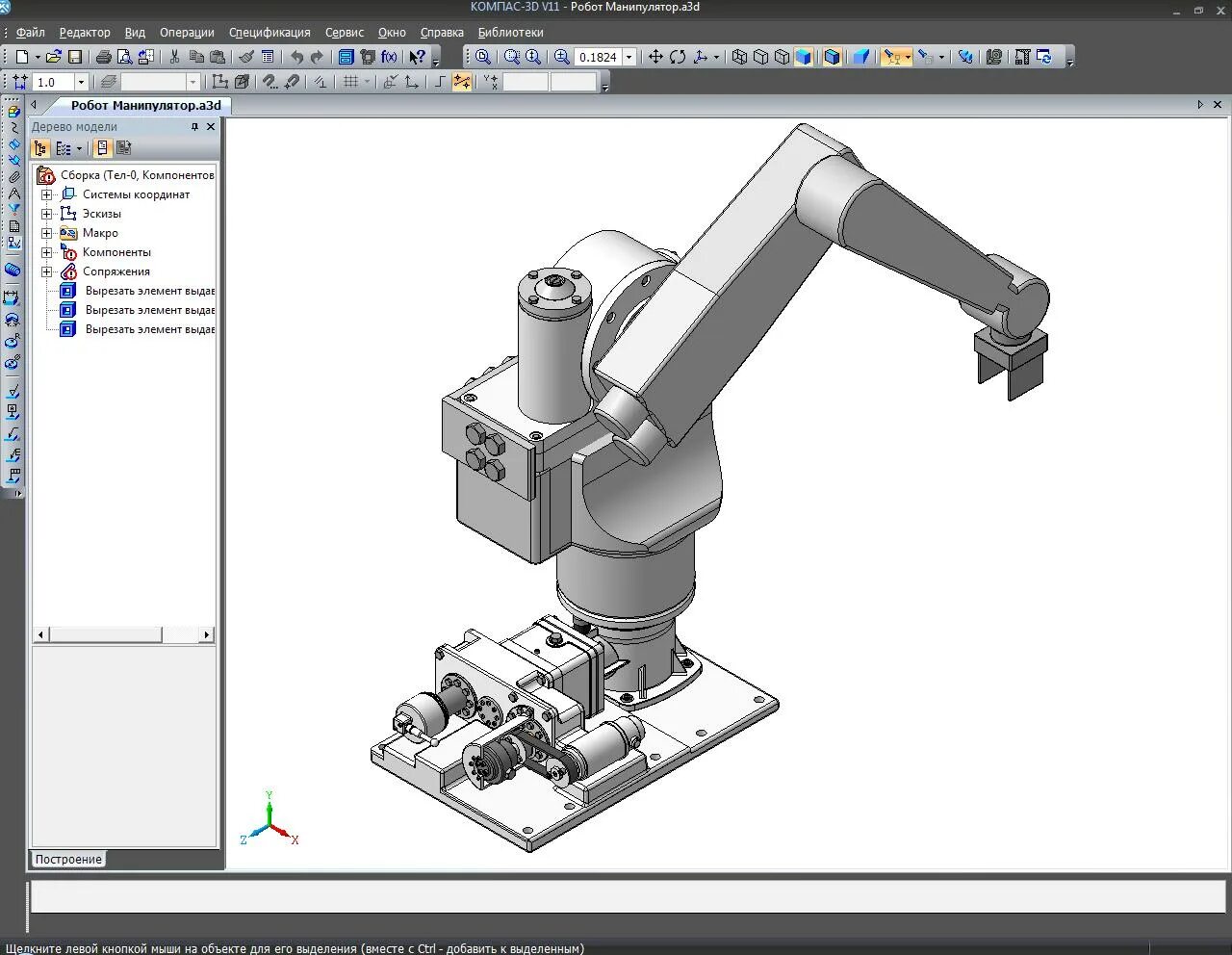Click the printer icon to print
The height and width of the screenshot is (955, 1232).
103,57
